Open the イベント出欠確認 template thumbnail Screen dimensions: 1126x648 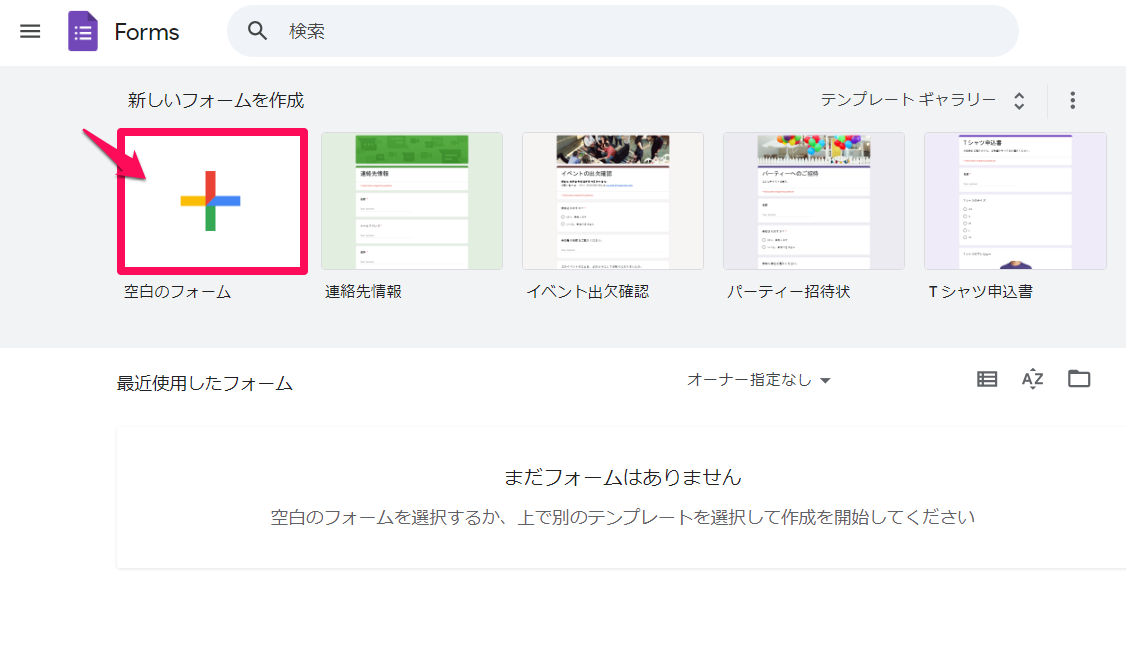tap(613, 201)
